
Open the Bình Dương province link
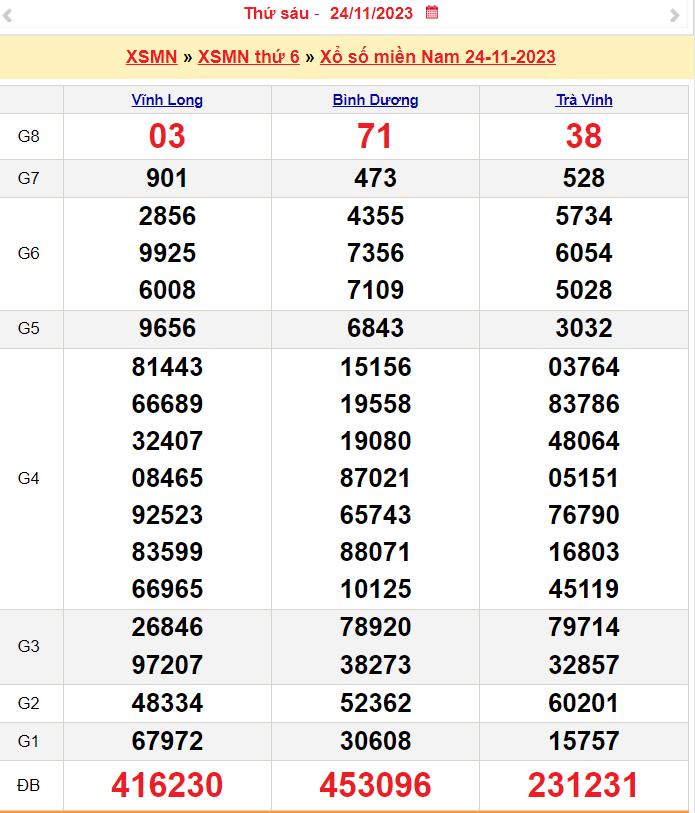coord(375,100)
